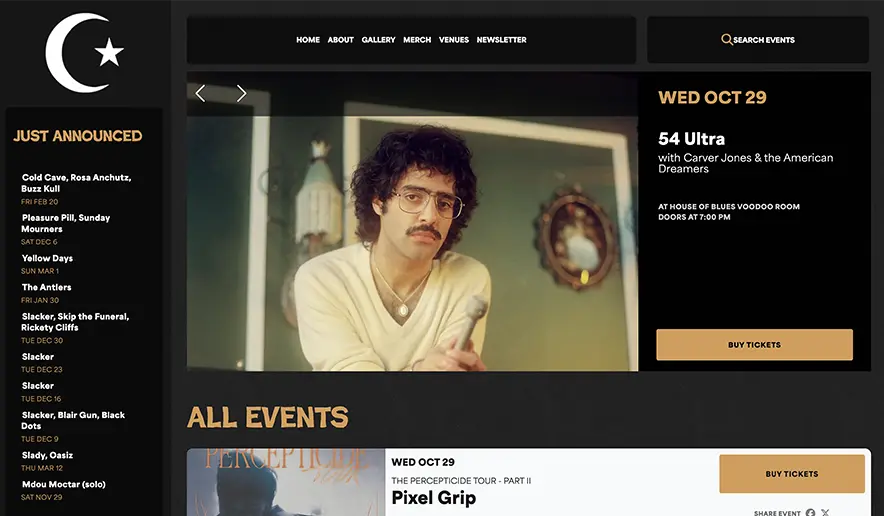This screenshot has width=884, height=516.
Task: Open the Merch menu item
Action: [x=417, y=39]
